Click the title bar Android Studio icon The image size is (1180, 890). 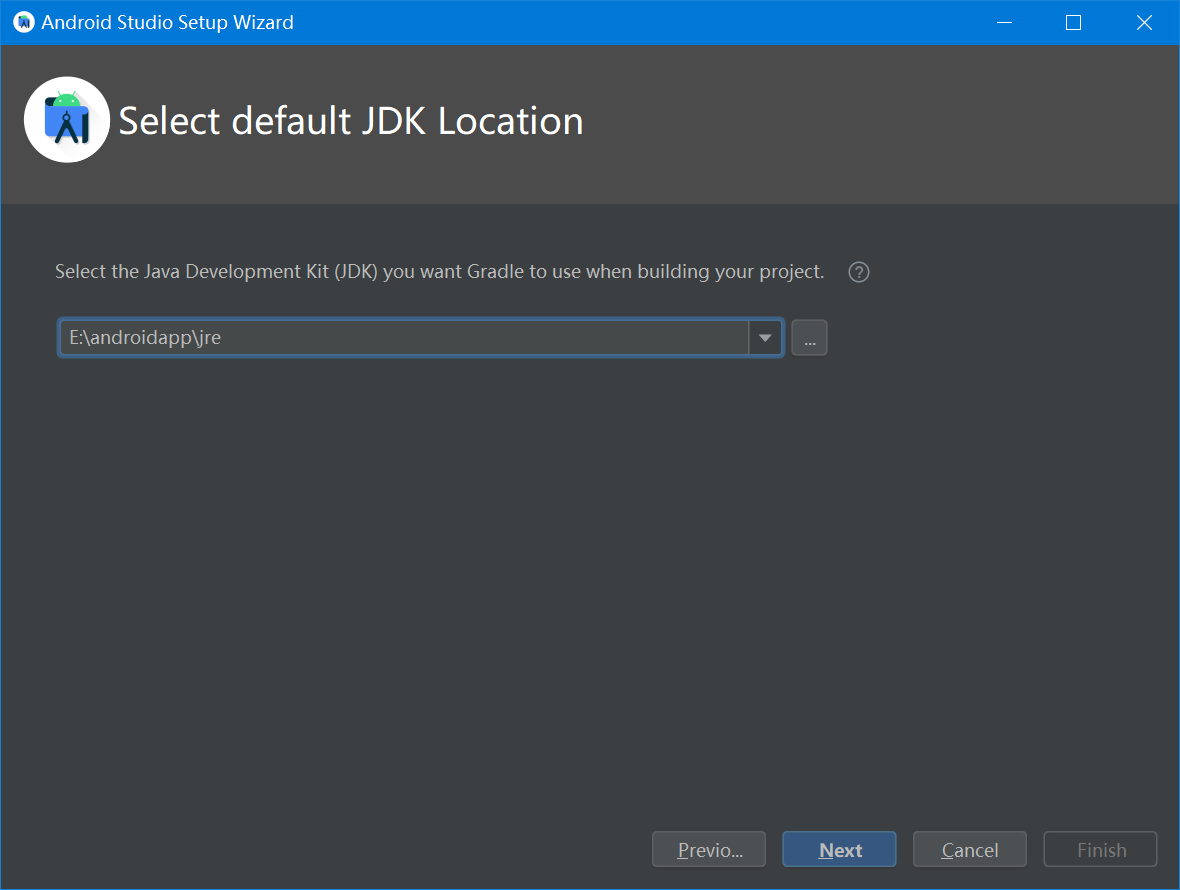click(24, 23)
